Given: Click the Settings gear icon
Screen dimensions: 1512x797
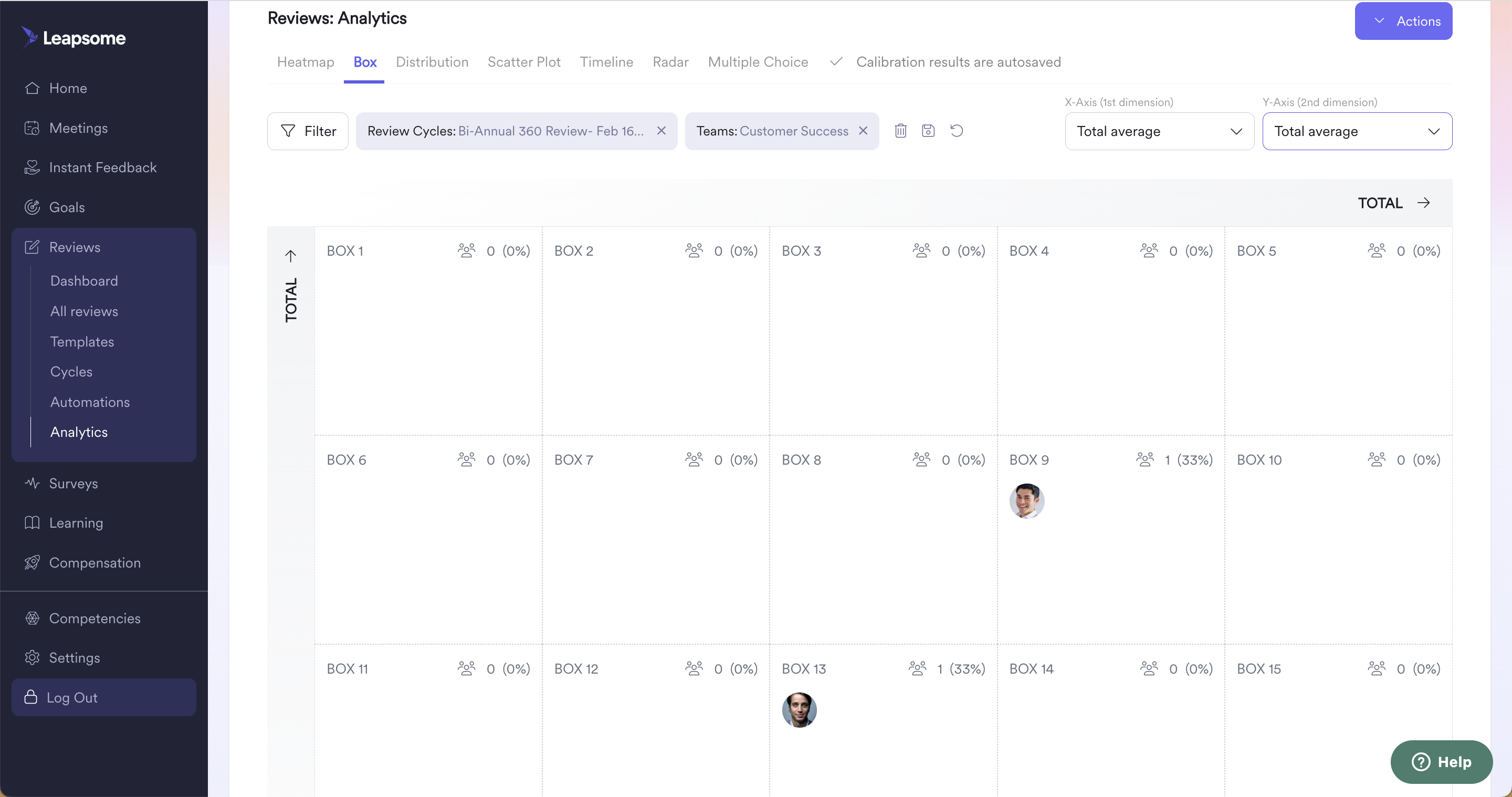Looking at the screenshot, I should tap(32, 657).
